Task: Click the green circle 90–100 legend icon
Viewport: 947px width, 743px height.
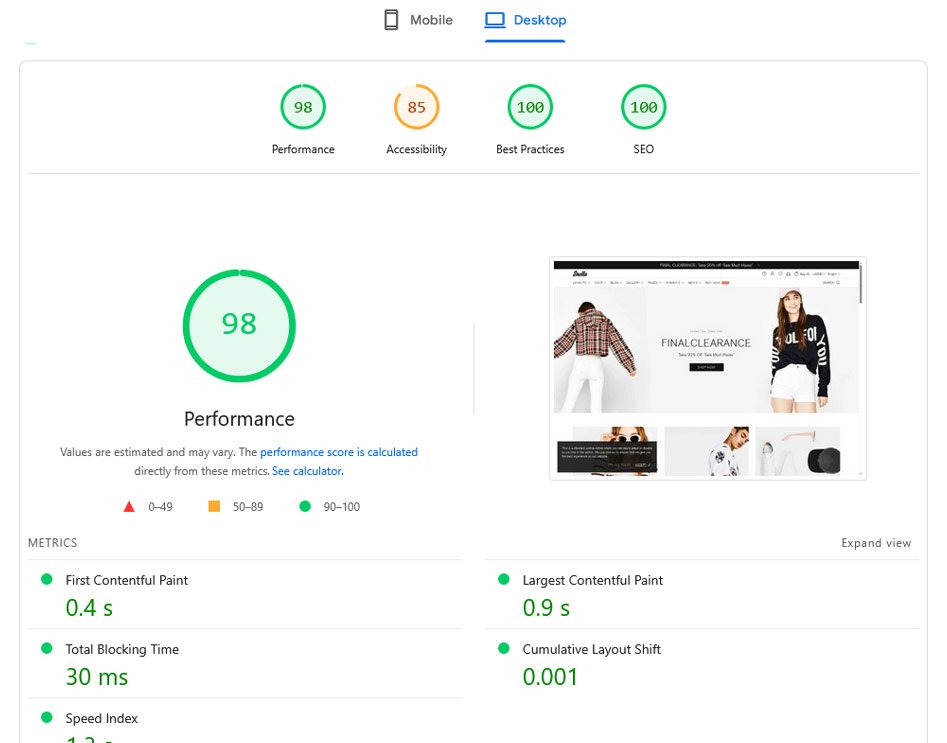Action: [305, 506]
